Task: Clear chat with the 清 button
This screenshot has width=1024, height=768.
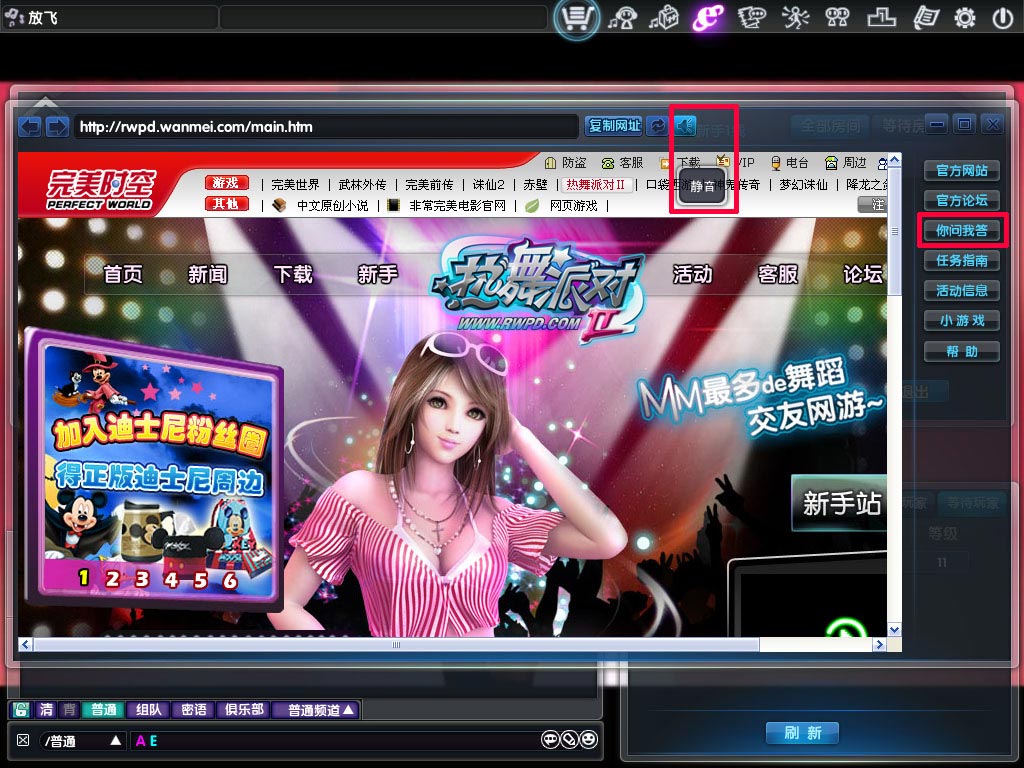Action: pyautogui.click(x=46, y=709)
